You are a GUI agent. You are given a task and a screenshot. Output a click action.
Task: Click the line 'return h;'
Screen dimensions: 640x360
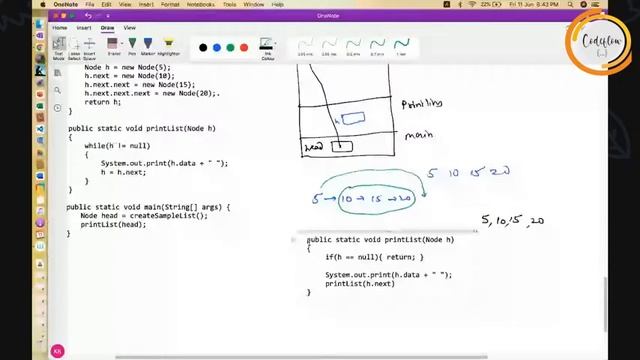click(103, 102)
